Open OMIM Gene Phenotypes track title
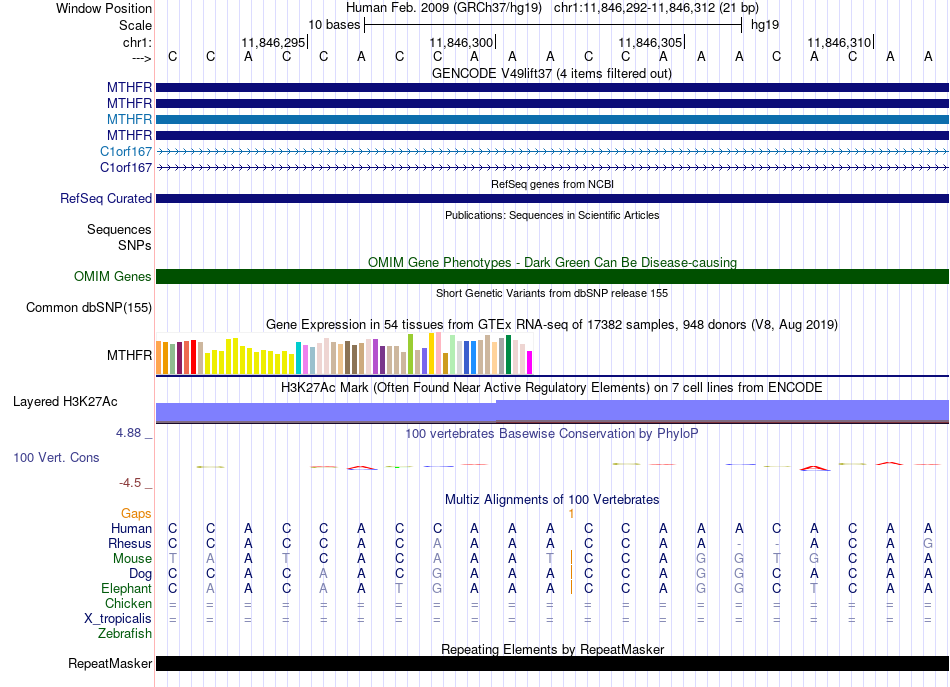950x687 pixels. tap(552, 262)
